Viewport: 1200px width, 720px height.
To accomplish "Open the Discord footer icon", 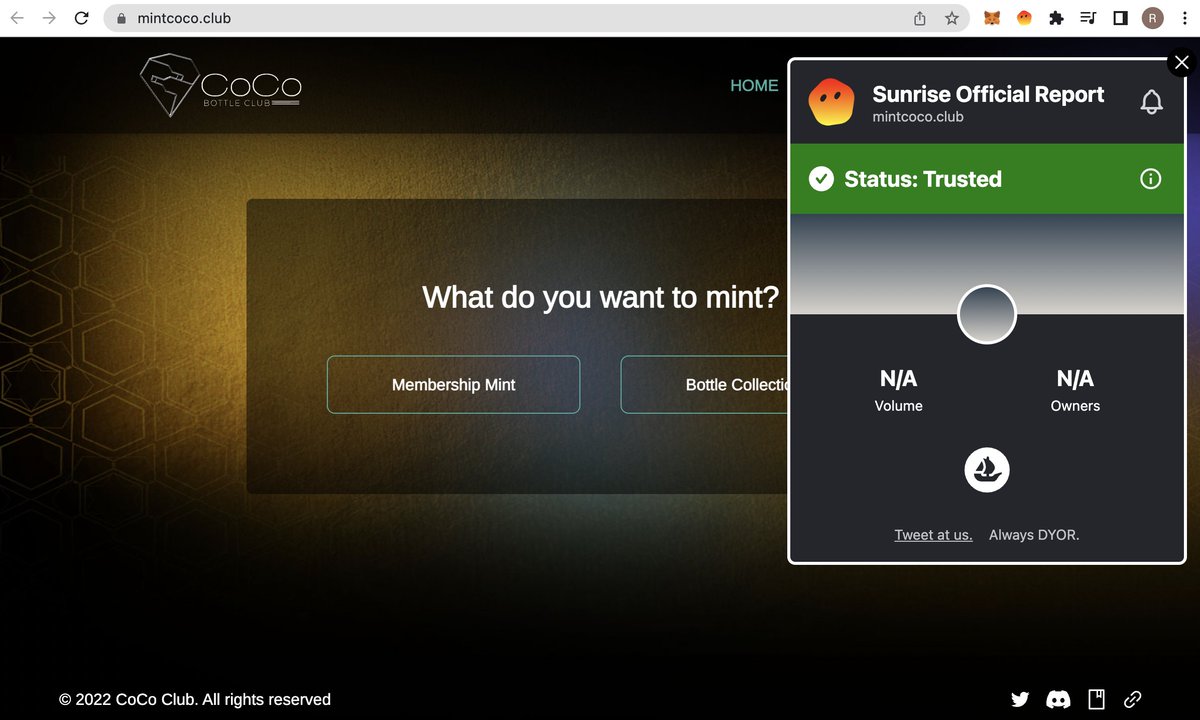I will (1058, 699).
